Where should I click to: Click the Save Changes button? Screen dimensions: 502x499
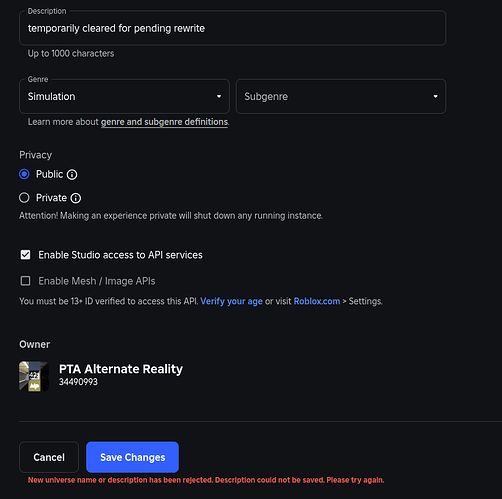click(x=132, y=457)
